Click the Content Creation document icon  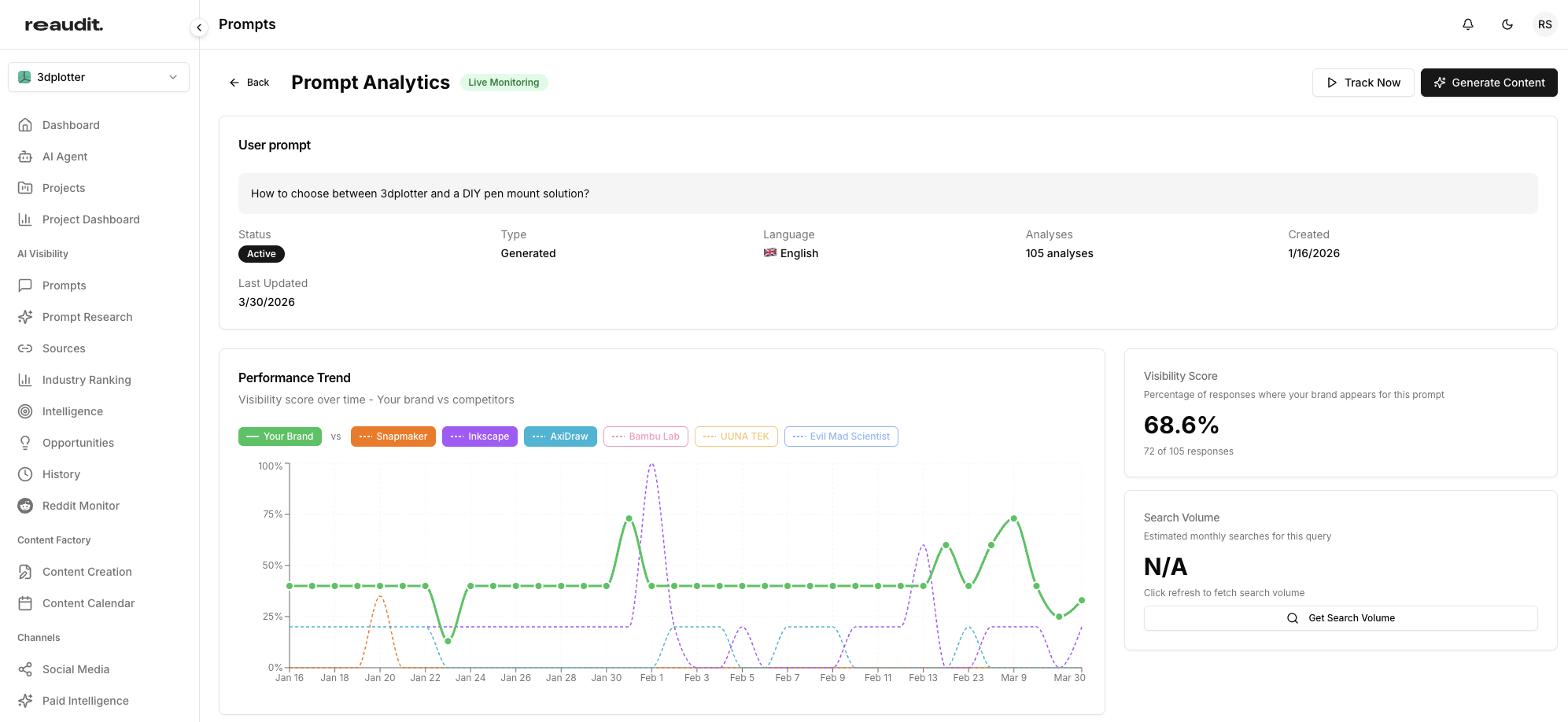[25, 572]
